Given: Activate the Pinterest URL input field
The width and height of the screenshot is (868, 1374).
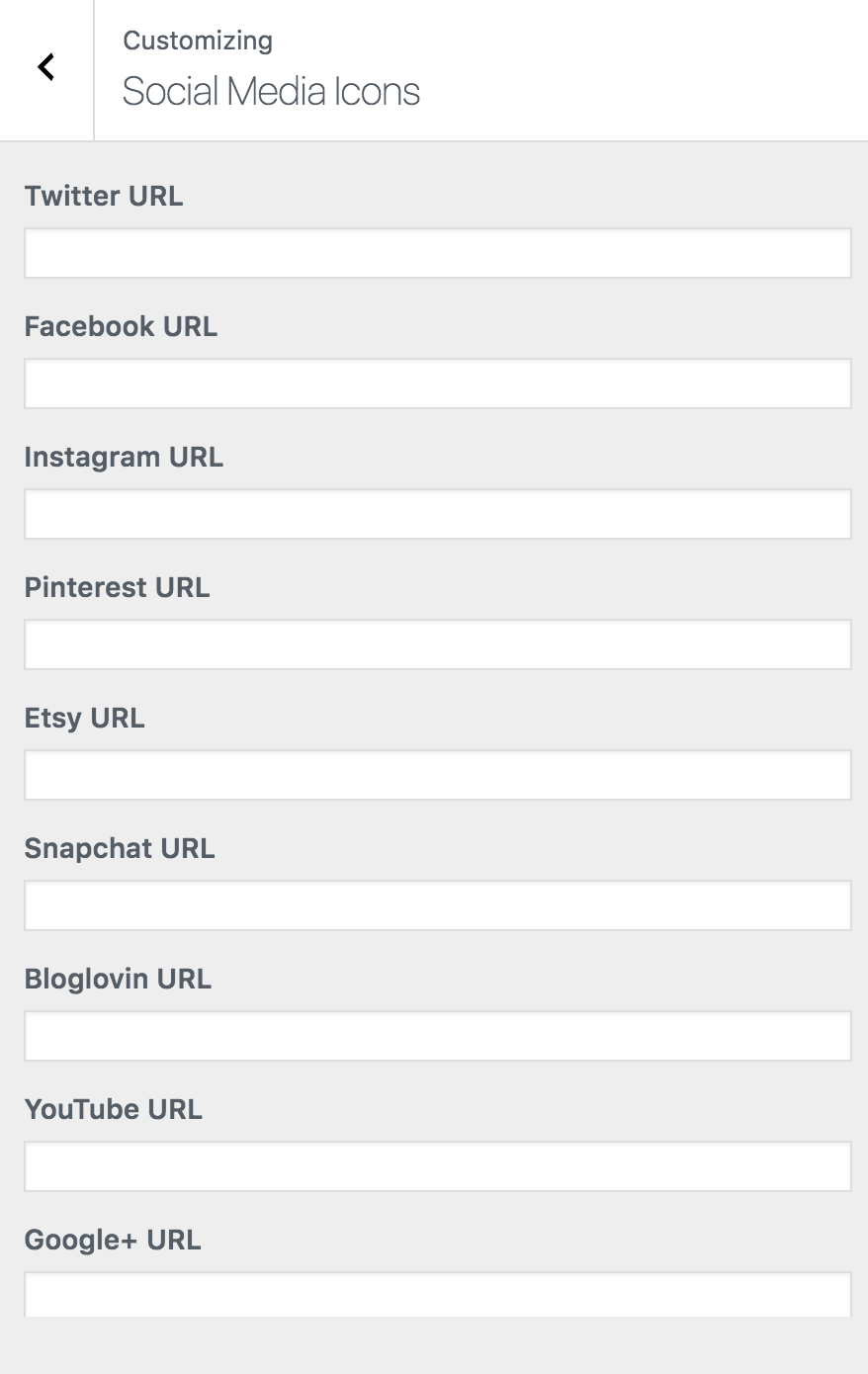Looking at the screenshot, I should click(438, 644).
